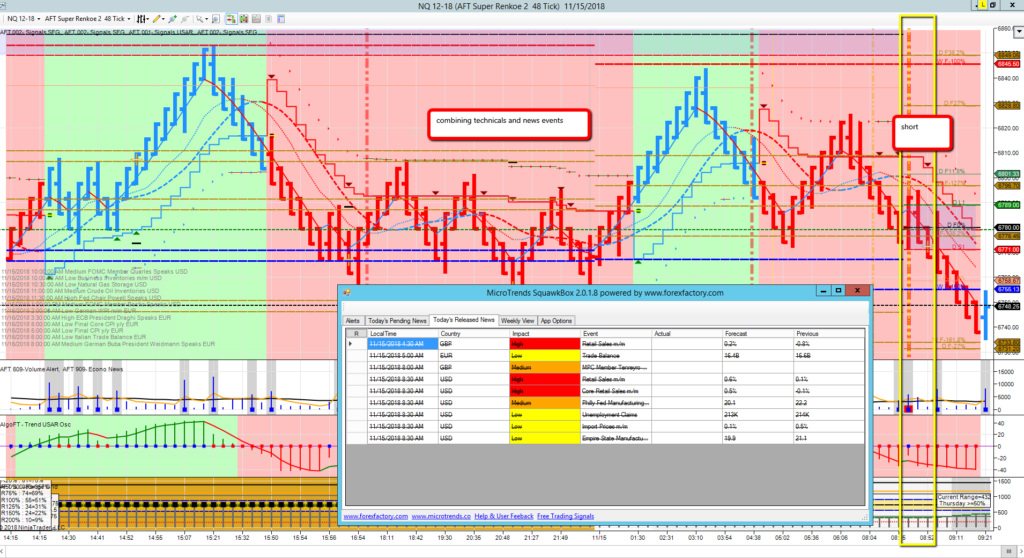Select the red High impact cell for GBR
1024x558 pixels.
click(545, 344)
